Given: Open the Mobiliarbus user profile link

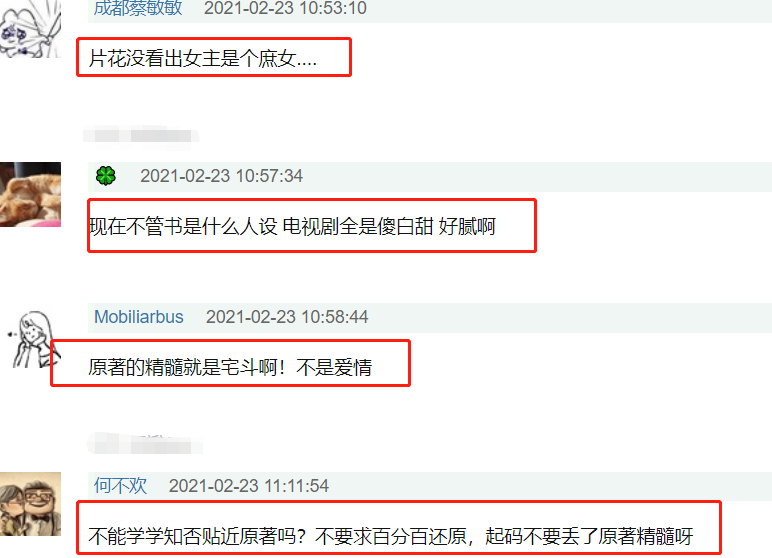Looking at the screenshot, I should click(x=139, y=317).
